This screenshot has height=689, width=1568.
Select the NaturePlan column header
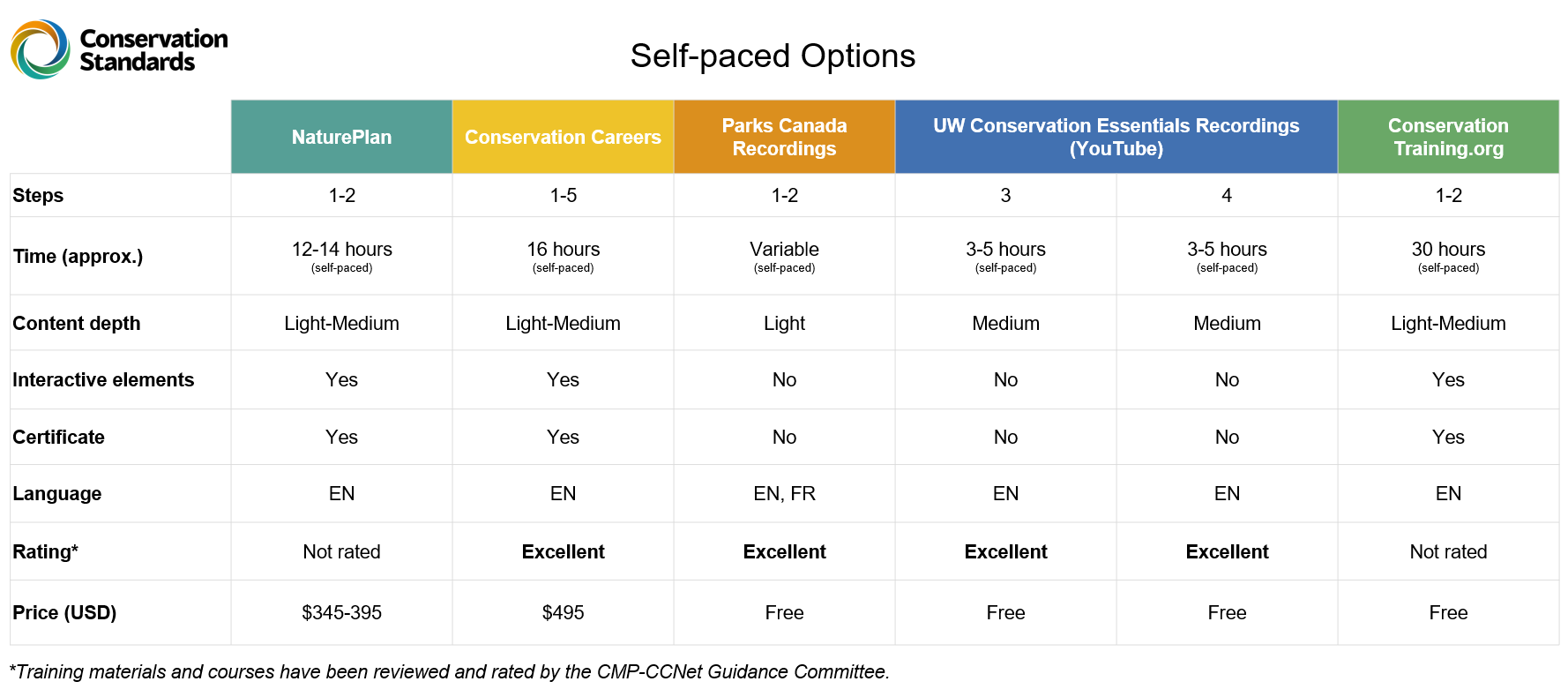[x=341, y=137]
